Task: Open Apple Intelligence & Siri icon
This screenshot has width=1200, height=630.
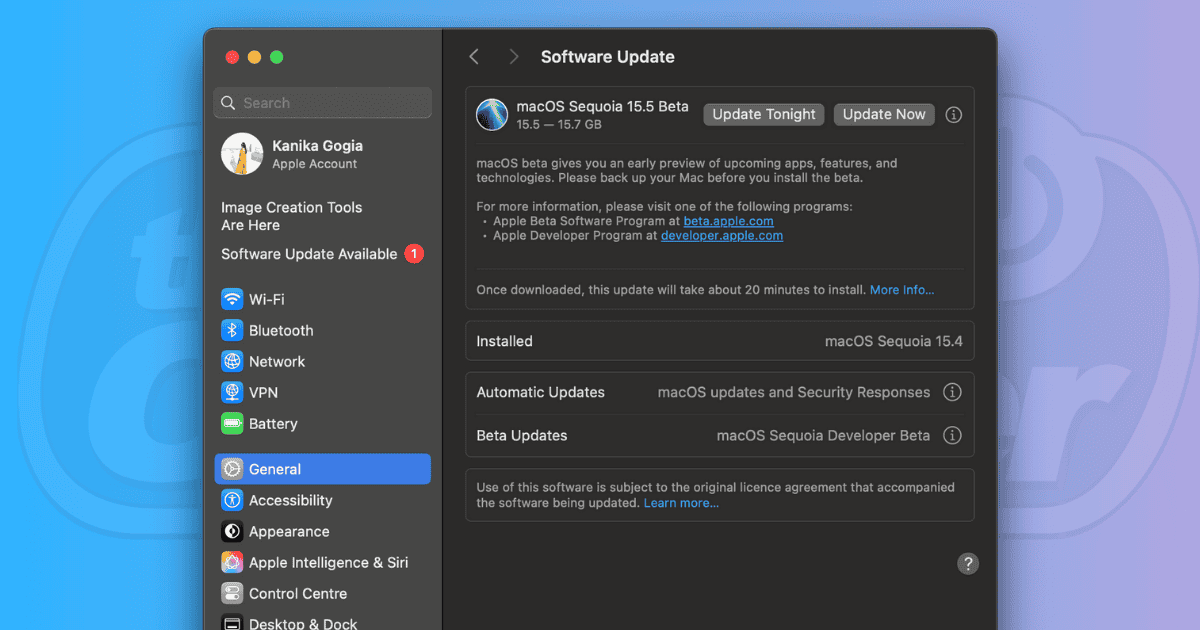Action: click(x=232, y=562)
